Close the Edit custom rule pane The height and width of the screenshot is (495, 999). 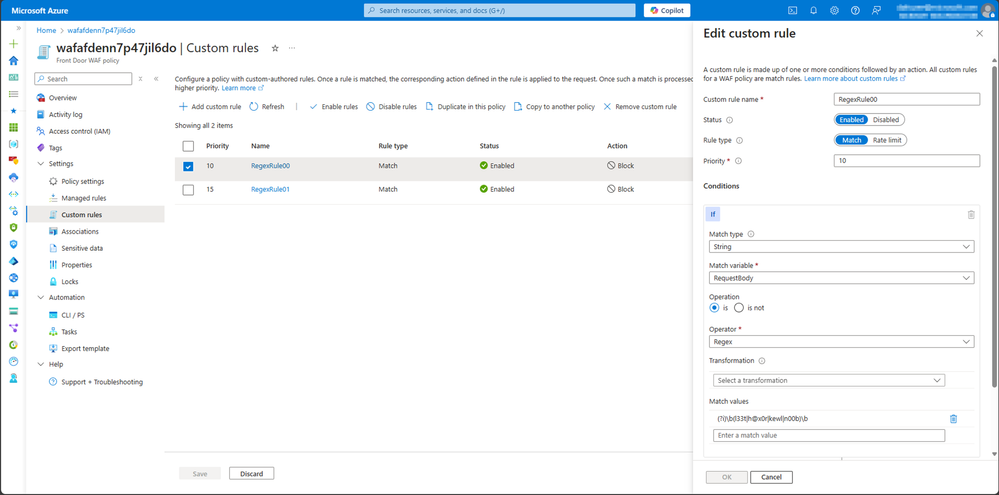click(980, 34)
